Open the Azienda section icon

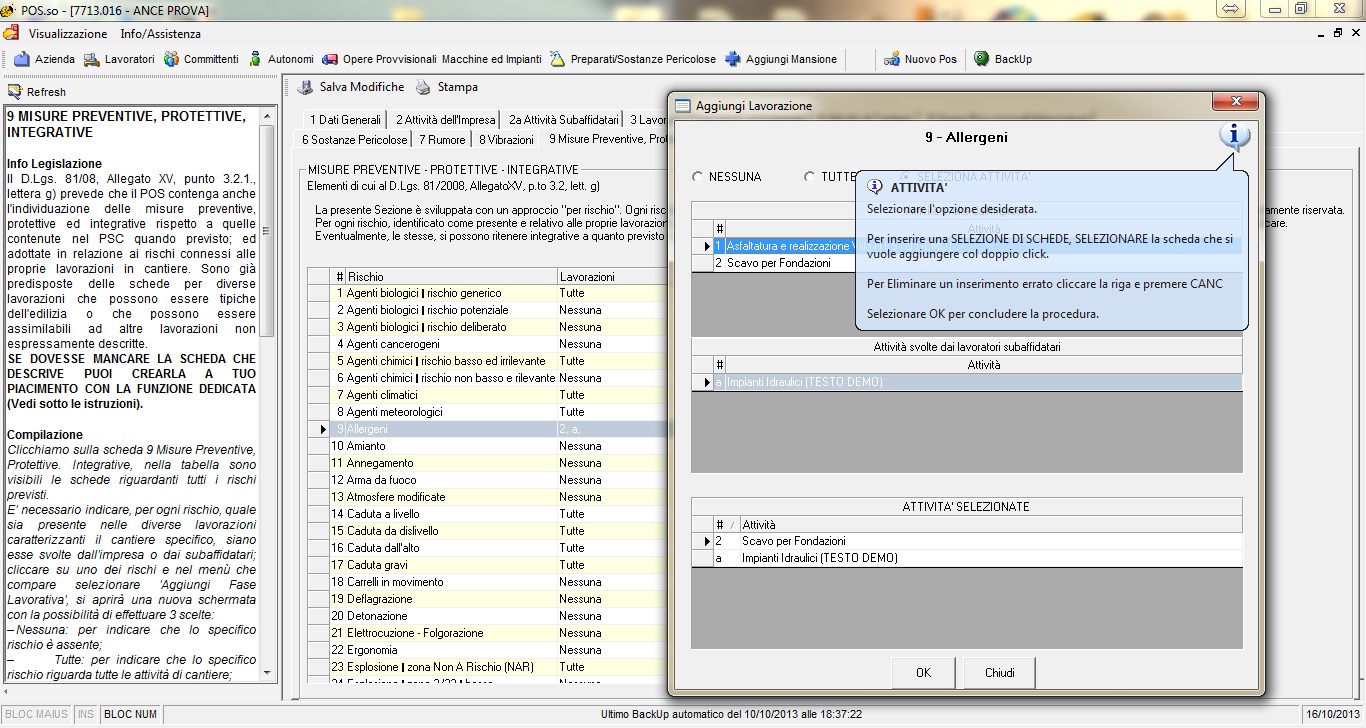tap(22, 59)
